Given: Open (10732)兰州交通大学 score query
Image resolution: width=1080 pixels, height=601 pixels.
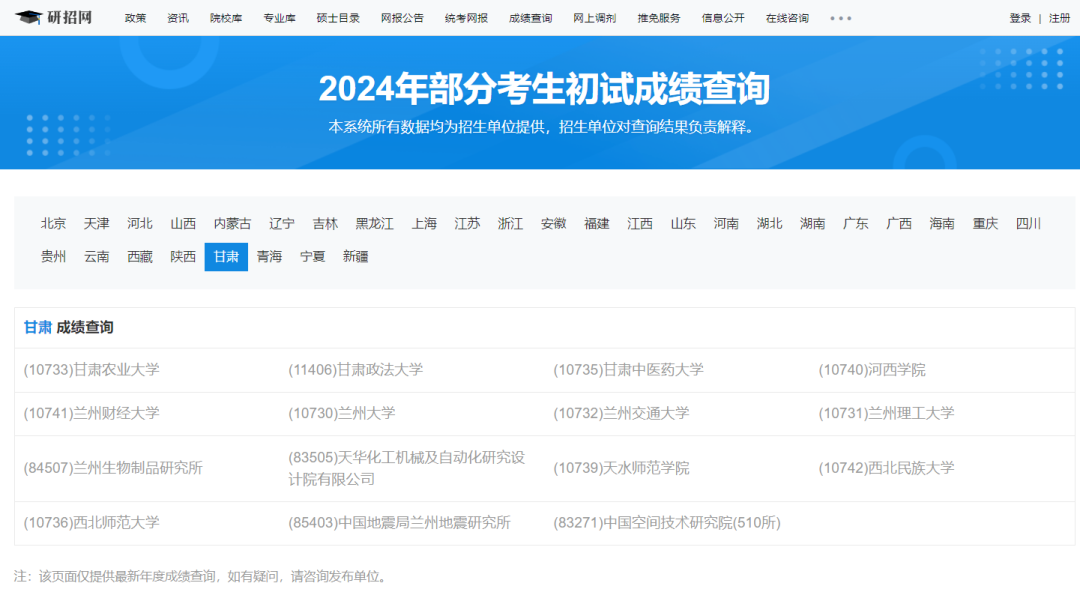Looking at the screenshot, I should pyautogui.click(x=621, y=413).
